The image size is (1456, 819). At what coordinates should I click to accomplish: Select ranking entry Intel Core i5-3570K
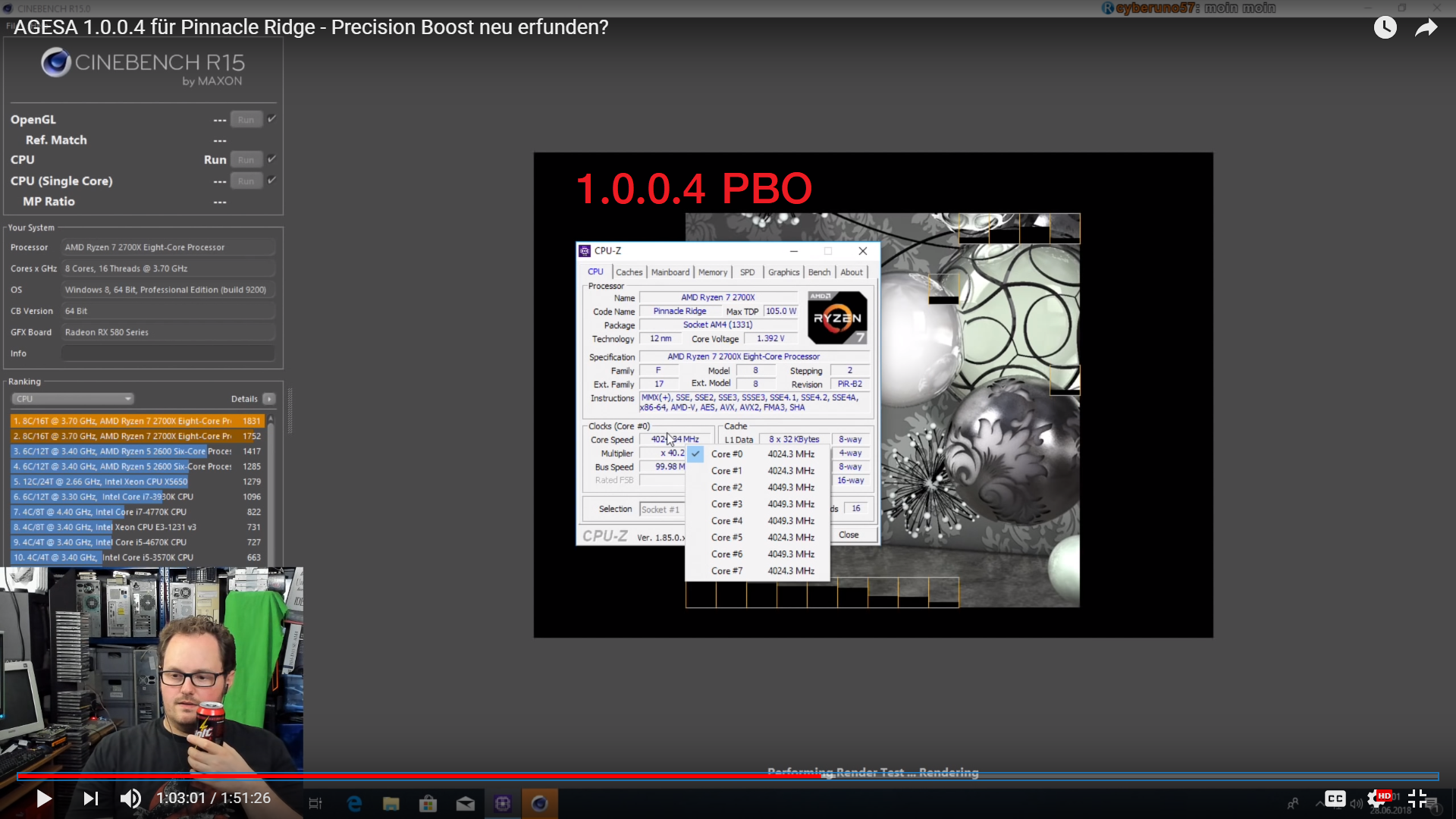(x=137, y=557)
